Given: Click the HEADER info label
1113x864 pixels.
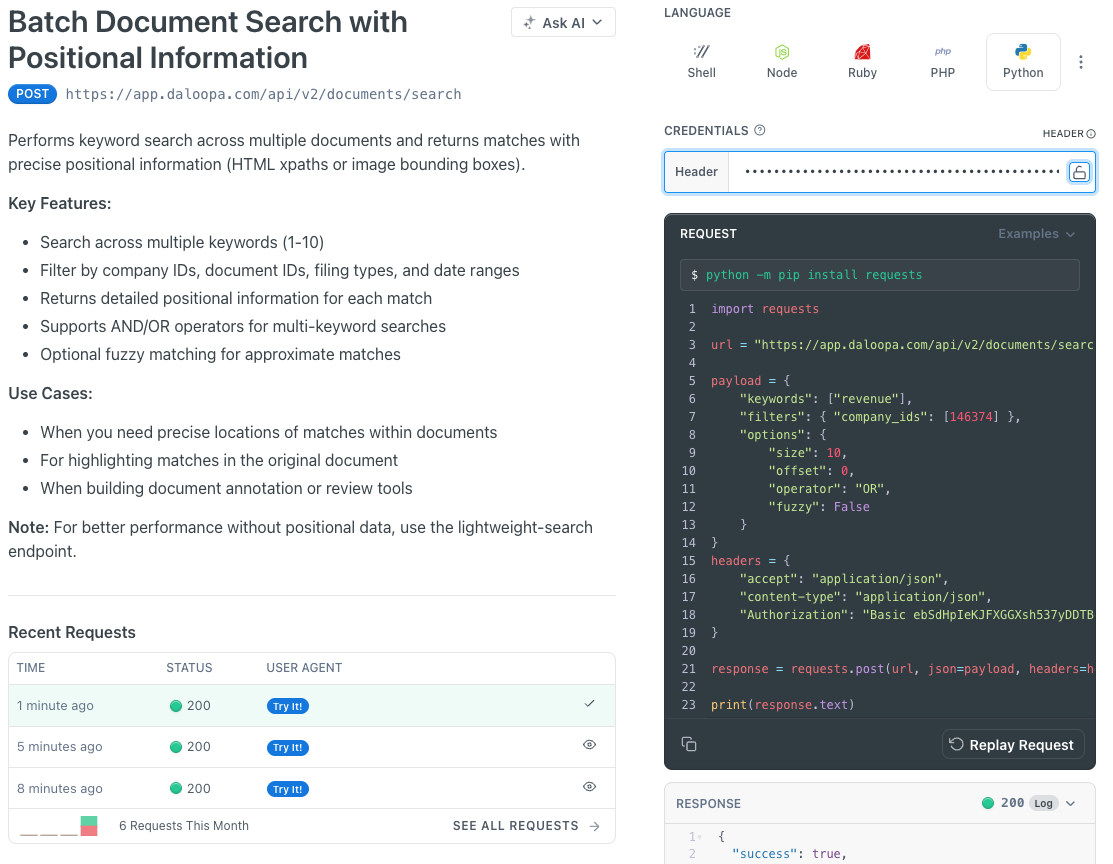Looking at the screenshot, I should point(1068,134).
